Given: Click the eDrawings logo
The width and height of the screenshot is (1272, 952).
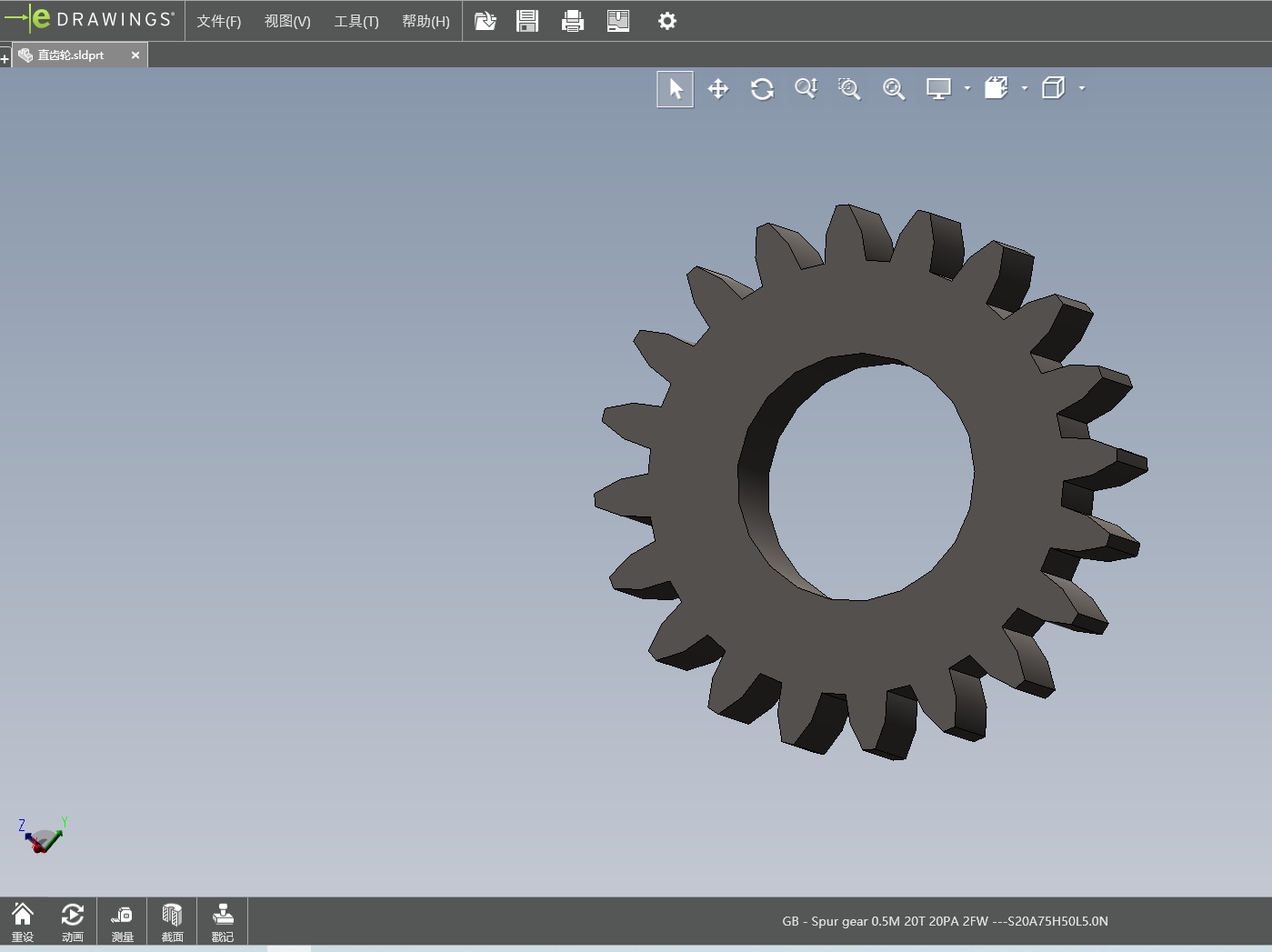Looking at the screenshot, I should pyautogui.click(x=89, y=19).
